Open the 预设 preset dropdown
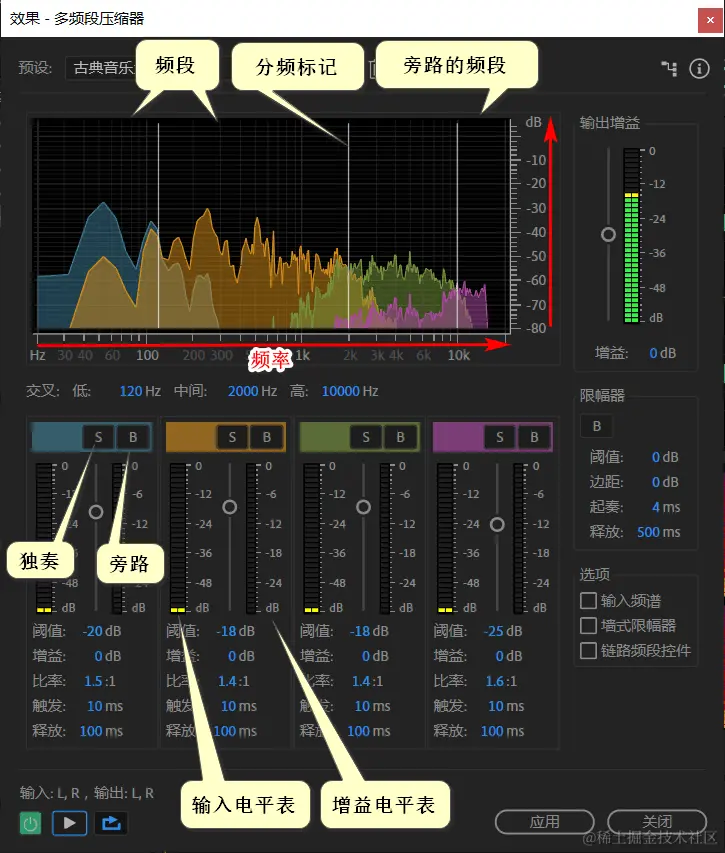Image resolution: width=725 pixels, height=853 pixels. (x=102, y=68)
